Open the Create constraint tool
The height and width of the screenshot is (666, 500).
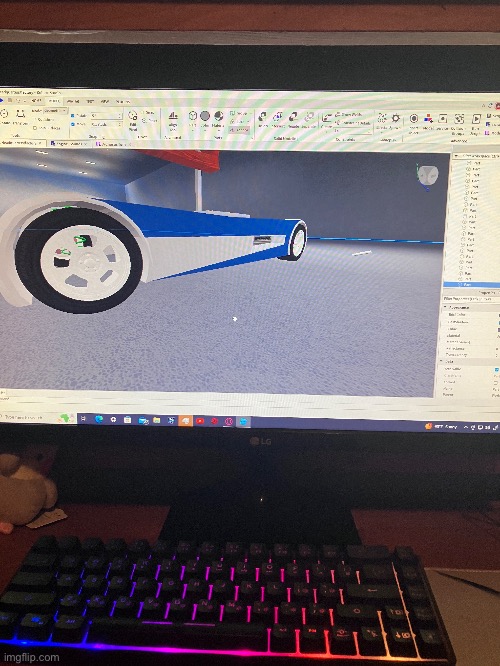pyautogui.click(x=326, y=120)
